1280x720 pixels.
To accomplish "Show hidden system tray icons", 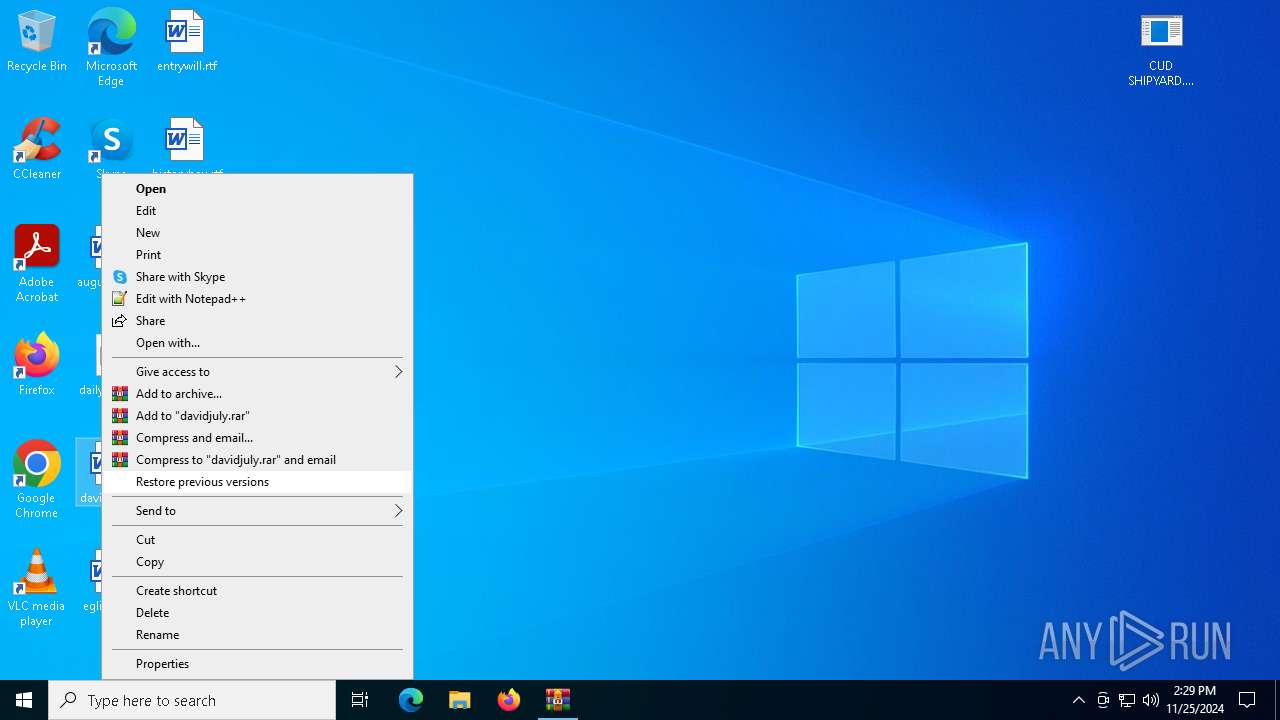I will (x=1079, y=700).
